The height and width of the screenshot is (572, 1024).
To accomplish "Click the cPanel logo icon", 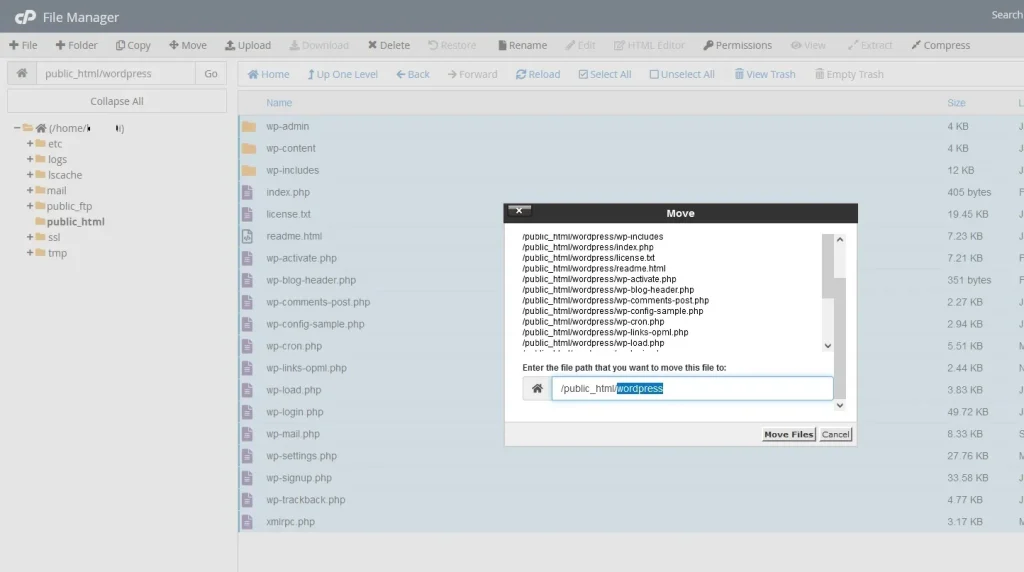I will [x=25, y=16].
